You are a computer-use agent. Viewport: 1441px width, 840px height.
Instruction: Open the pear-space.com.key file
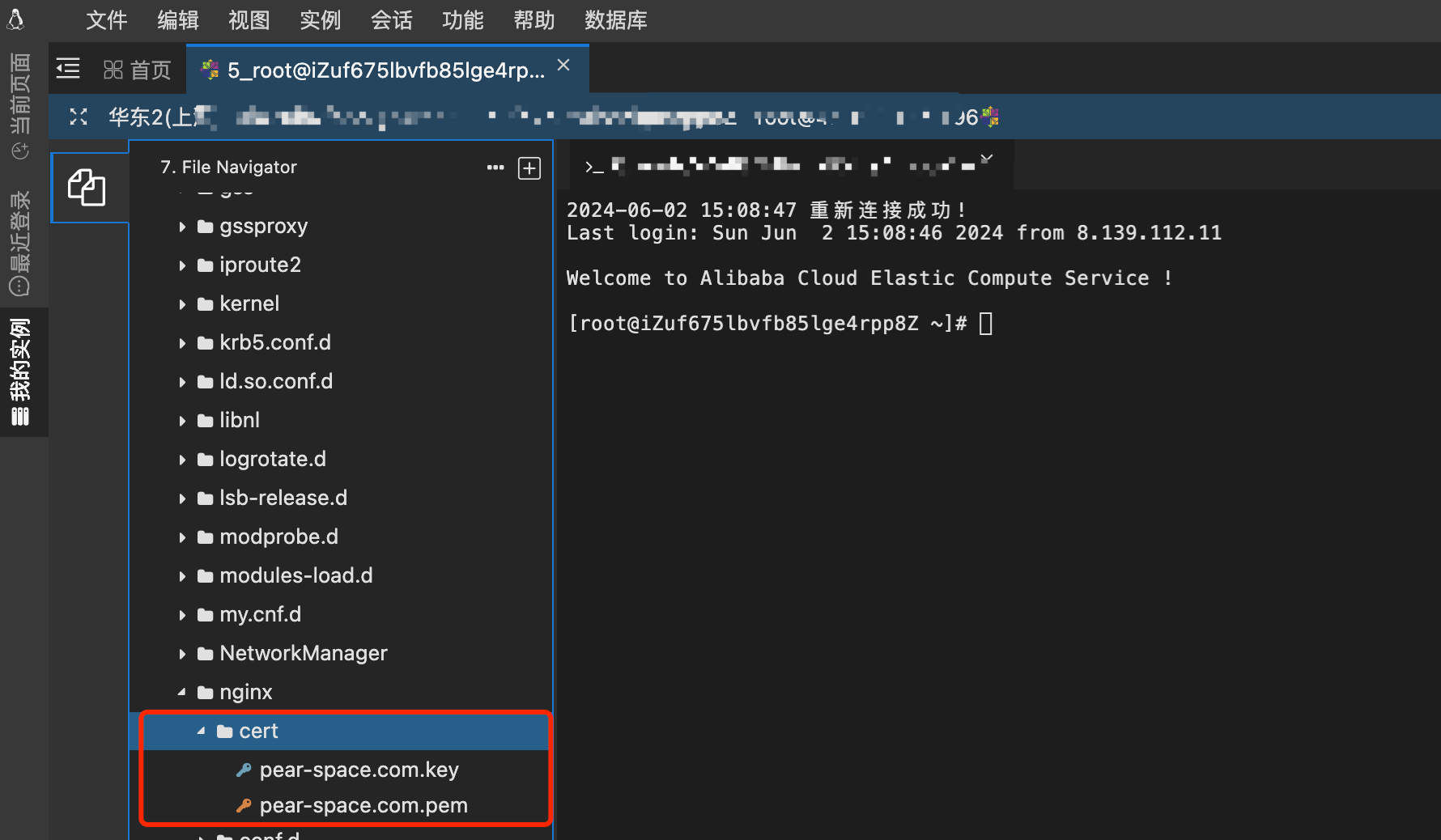coord(359,770)
